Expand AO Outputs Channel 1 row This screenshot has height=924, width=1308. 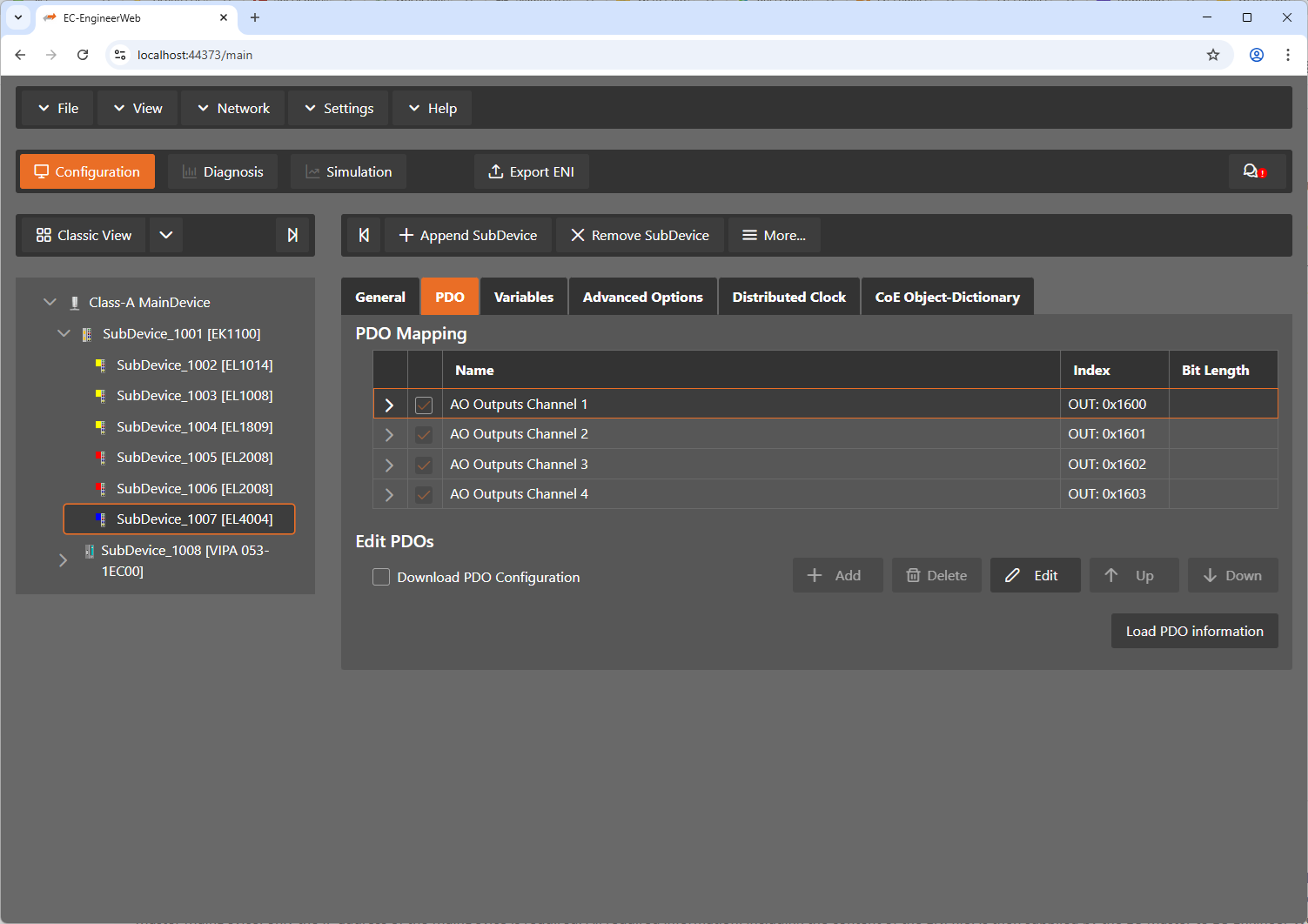(x=389, y=405)
